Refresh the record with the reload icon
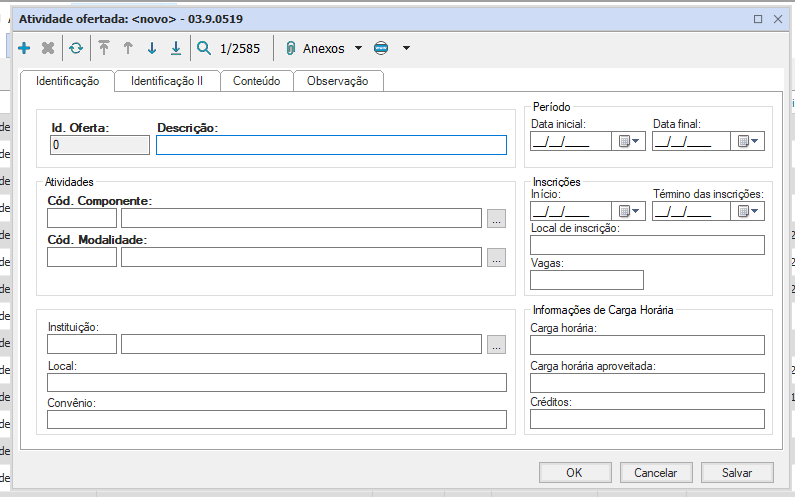 coord(76,48)
